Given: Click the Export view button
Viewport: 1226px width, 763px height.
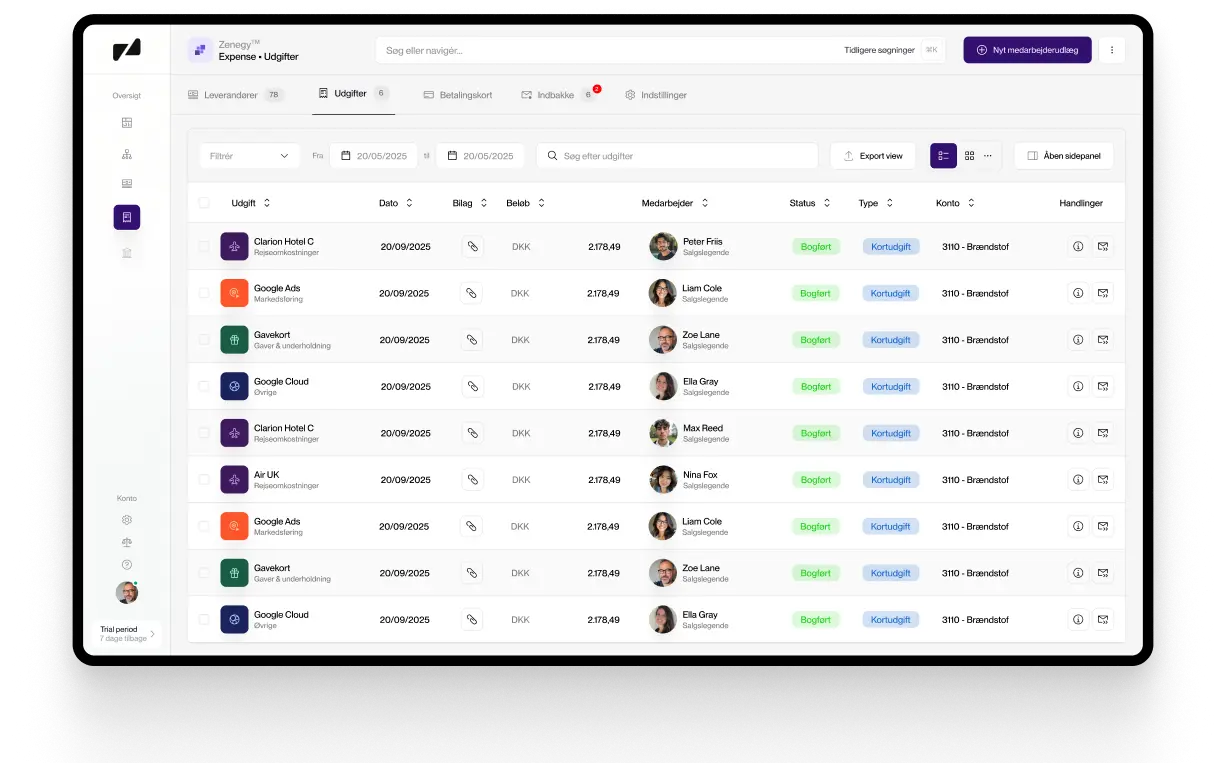Looking at the screenshot, I should pyautogui.click(x=872, y=156).
